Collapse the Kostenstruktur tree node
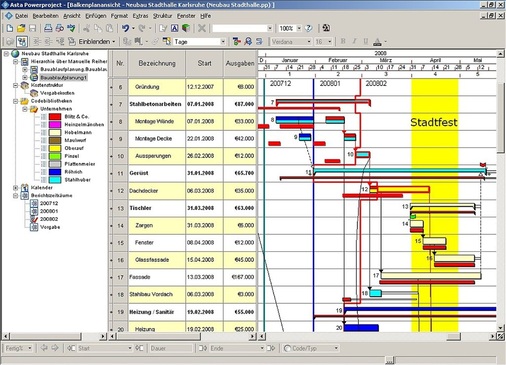The image size is (506, 365). (16, 85)
